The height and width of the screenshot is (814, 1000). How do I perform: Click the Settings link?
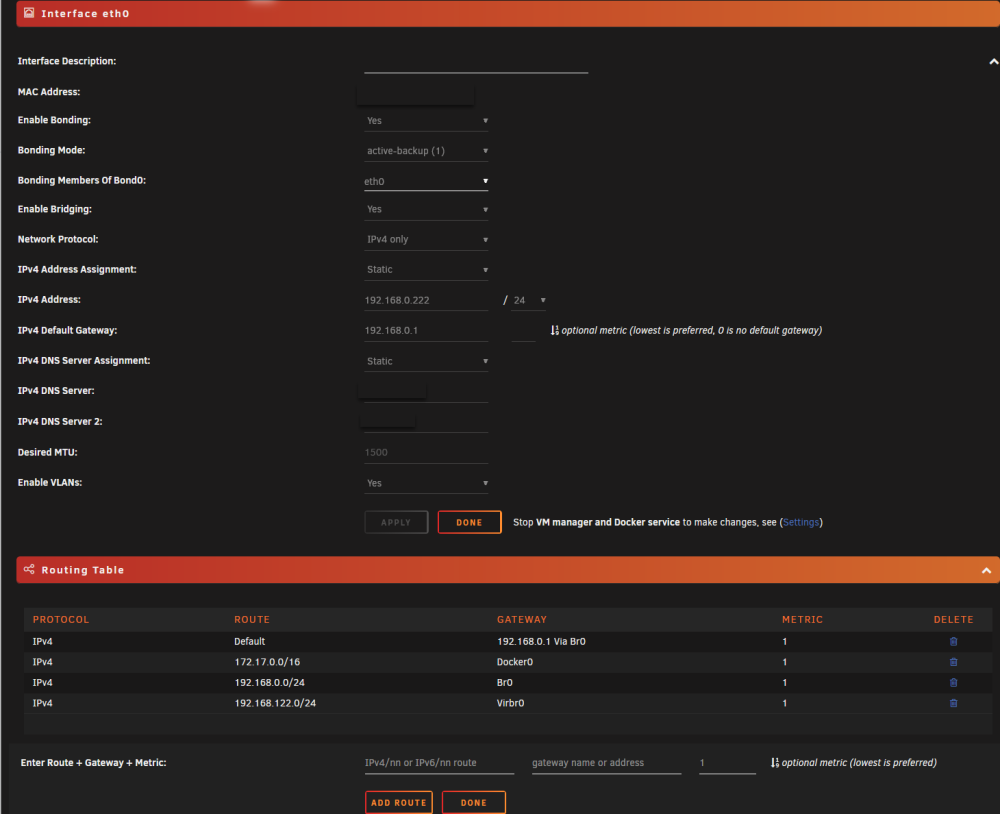coord(801,522)
